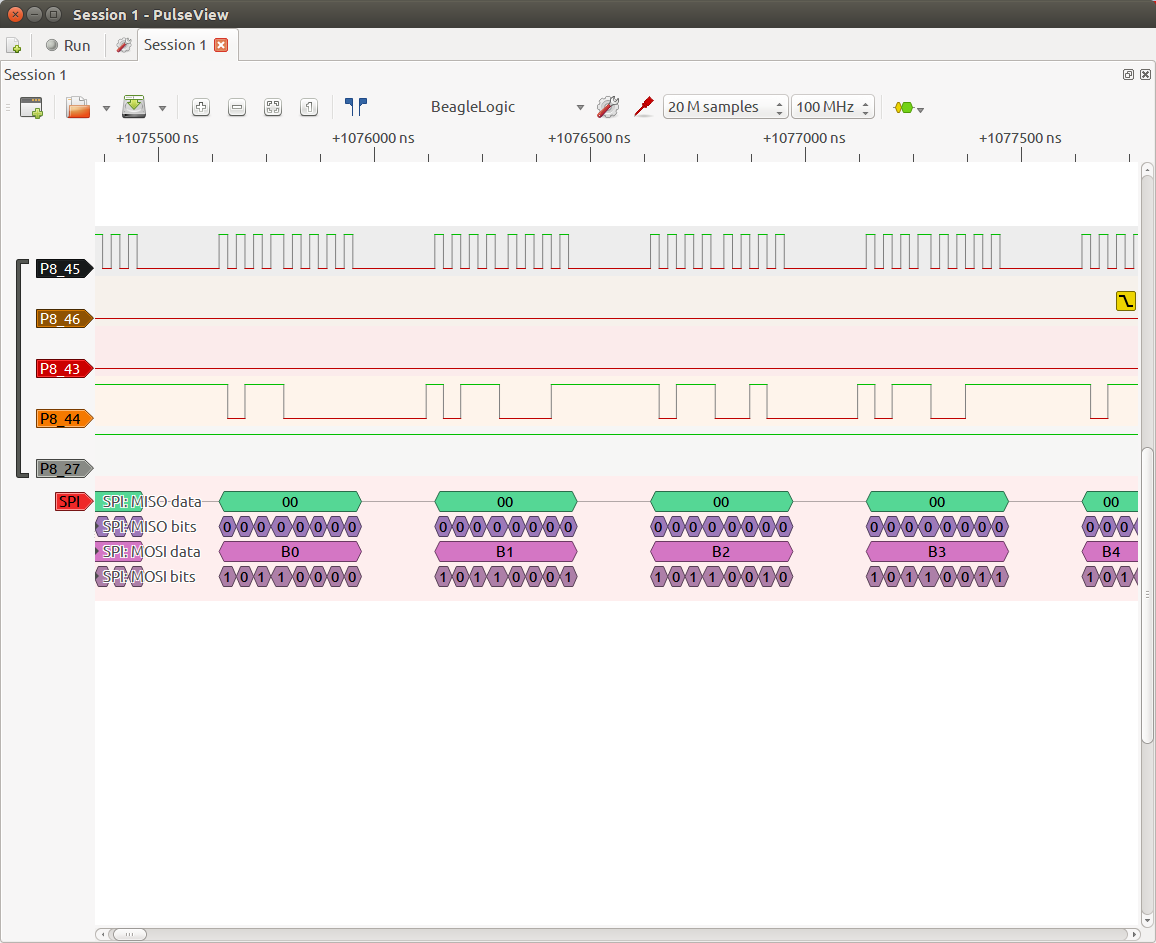This screenshot has width=1156, height=943.
Task: Toggle the show cursors button
Action: [x=356, y=107]
